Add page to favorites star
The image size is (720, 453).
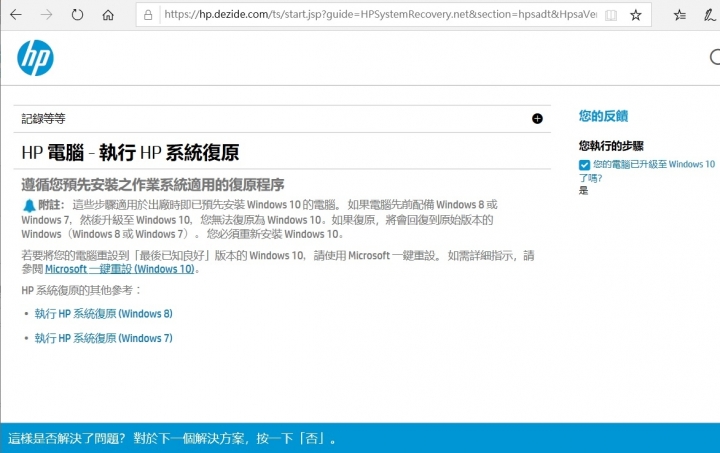(636, 15)
